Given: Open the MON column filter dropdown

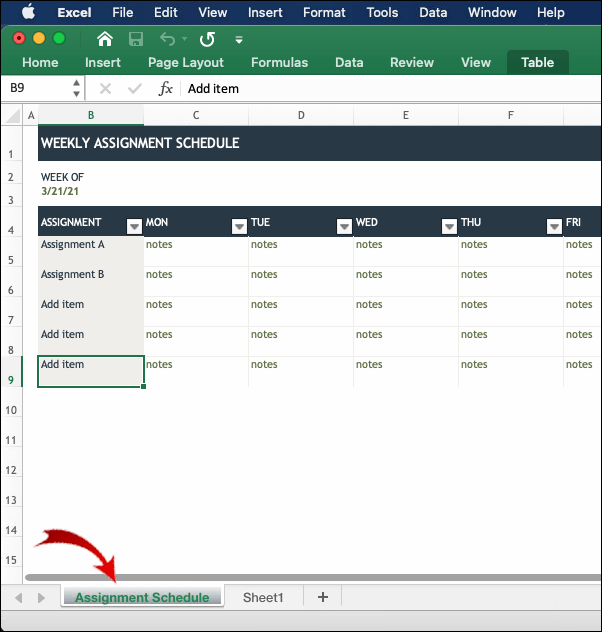Looking at the screenshot, I should (x=239, y=227).
